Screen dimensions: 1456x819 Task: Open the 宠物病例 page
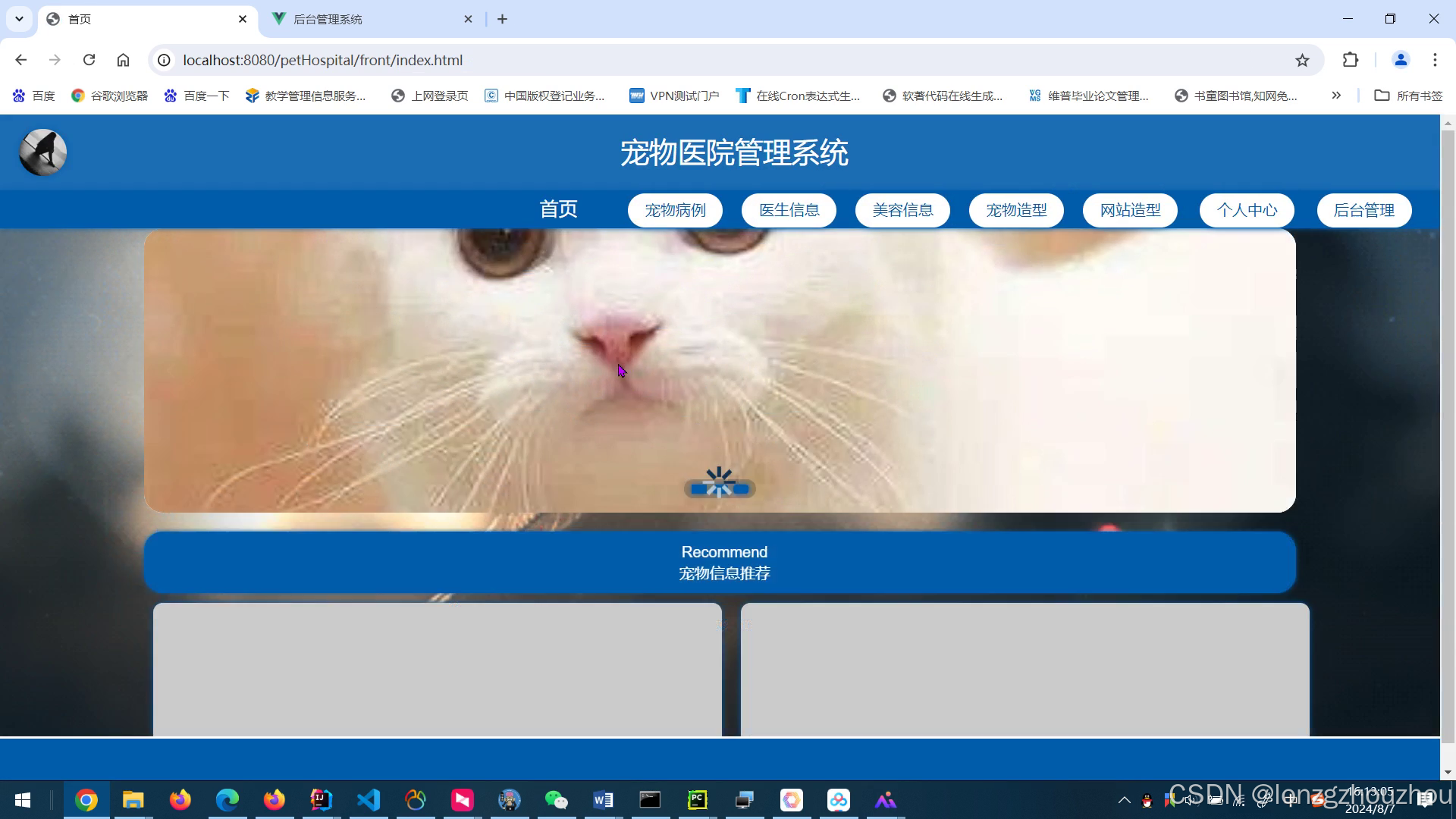[x=675, y=210]
